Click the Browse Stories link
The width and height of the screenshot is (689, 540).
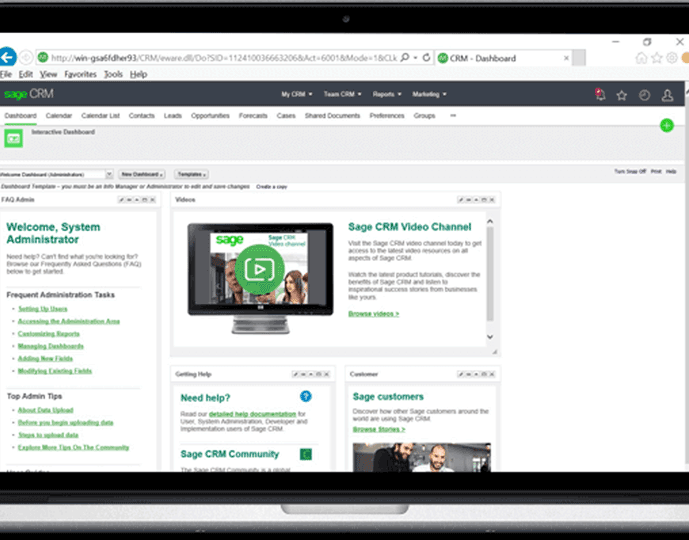[379, 429]
